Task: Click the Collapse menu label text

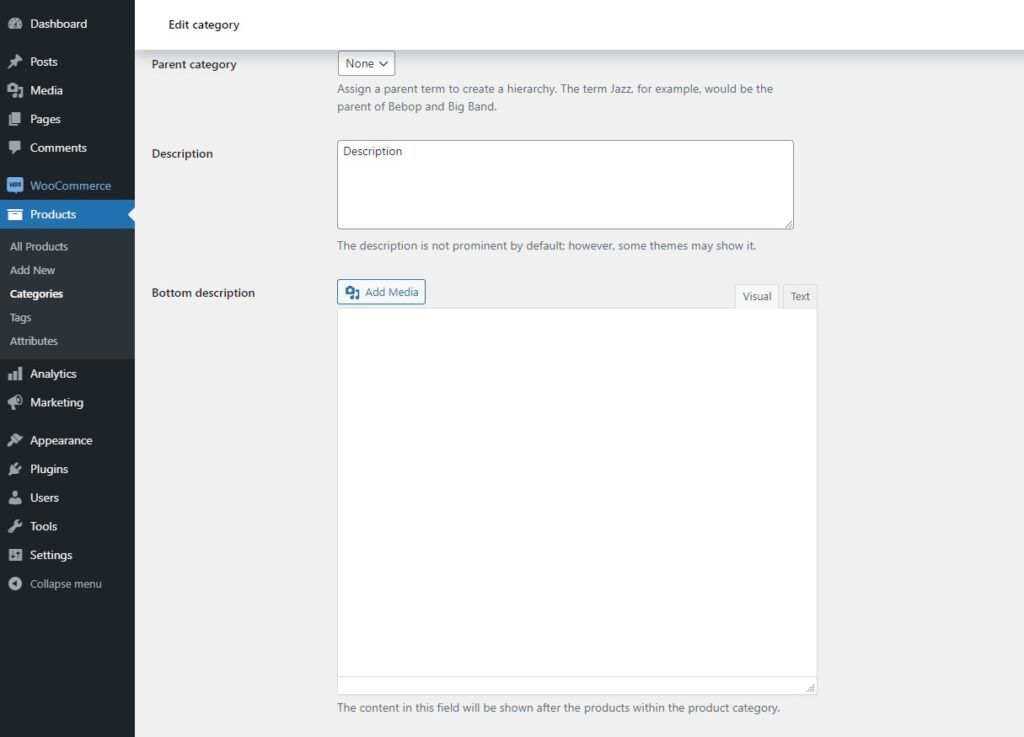Action: coord(65,584)
